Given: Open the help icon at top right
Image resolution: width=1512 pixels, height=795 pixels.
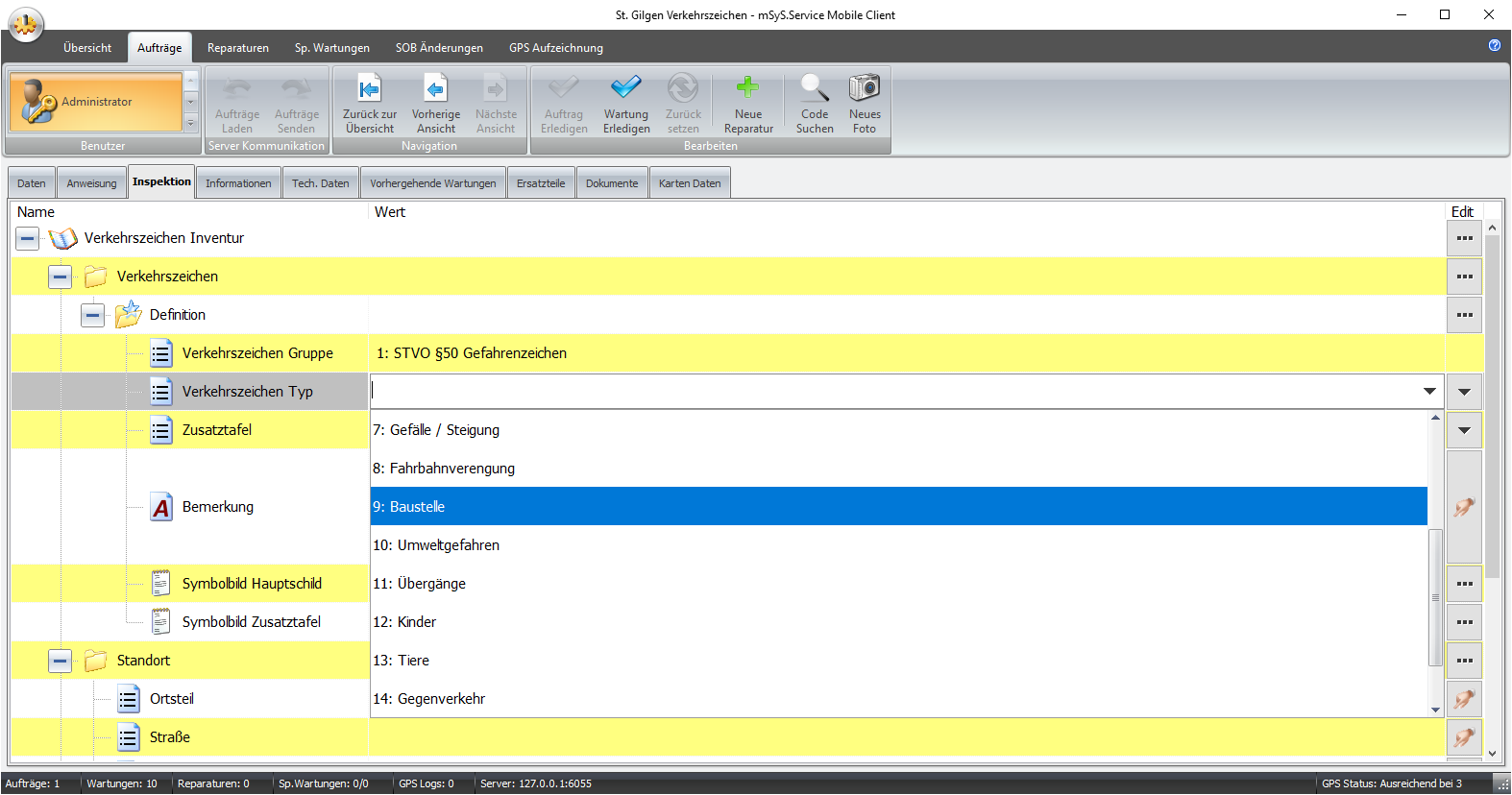Looking at the screenshot, I should point(1494,45).
